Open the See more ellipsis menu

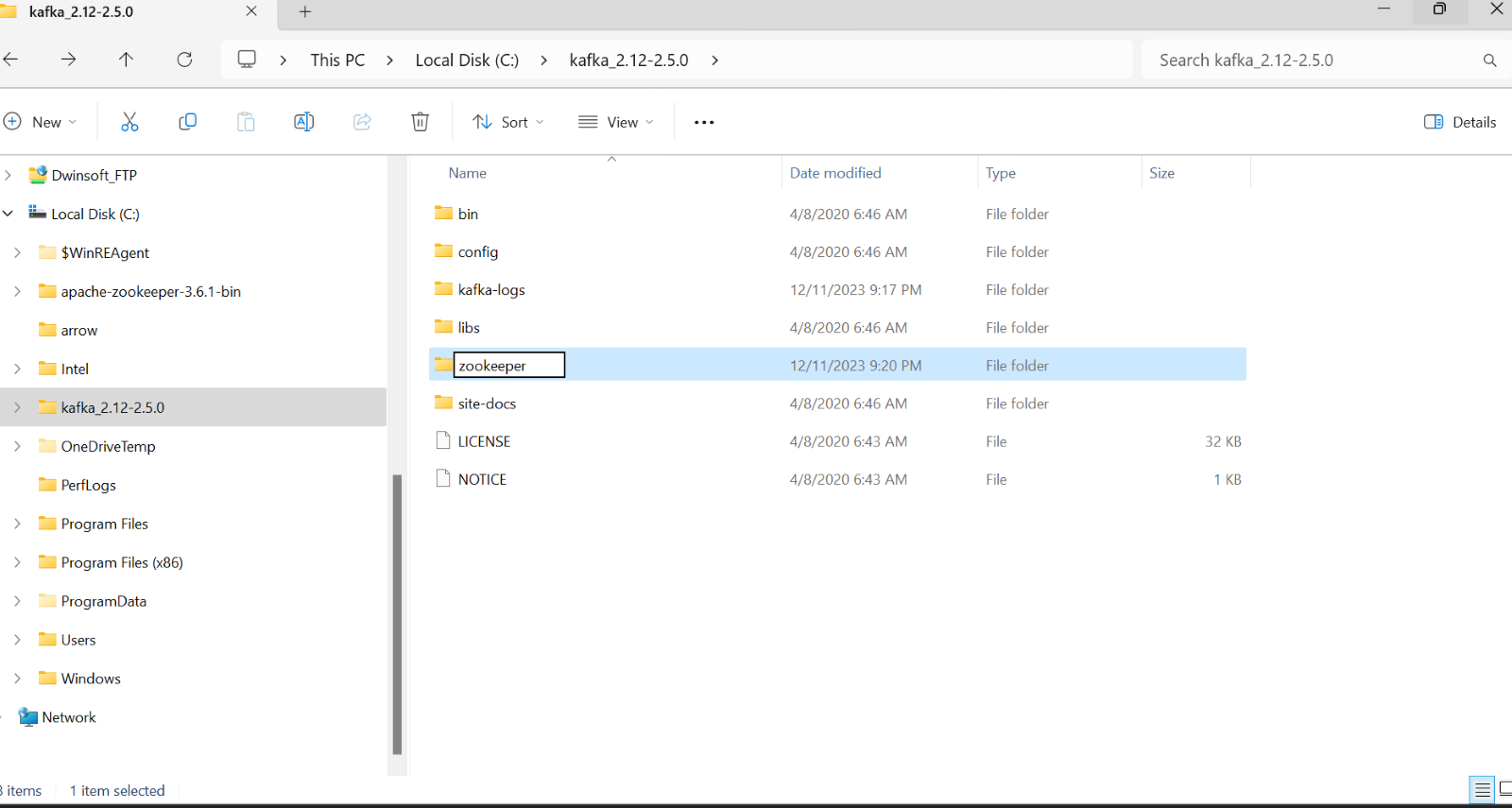704,122
